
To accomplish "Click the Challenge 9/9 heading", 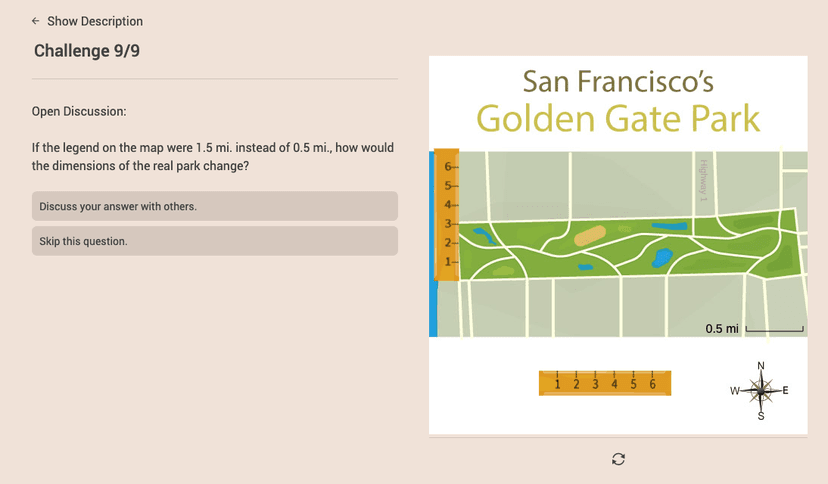I will (x=87, y=51).
